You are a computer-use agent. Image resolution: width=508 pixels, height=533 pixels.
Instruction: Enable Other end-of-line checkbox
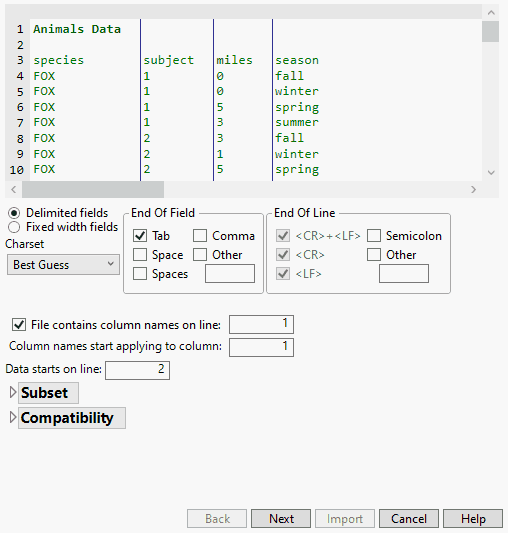tap(374, 255)
